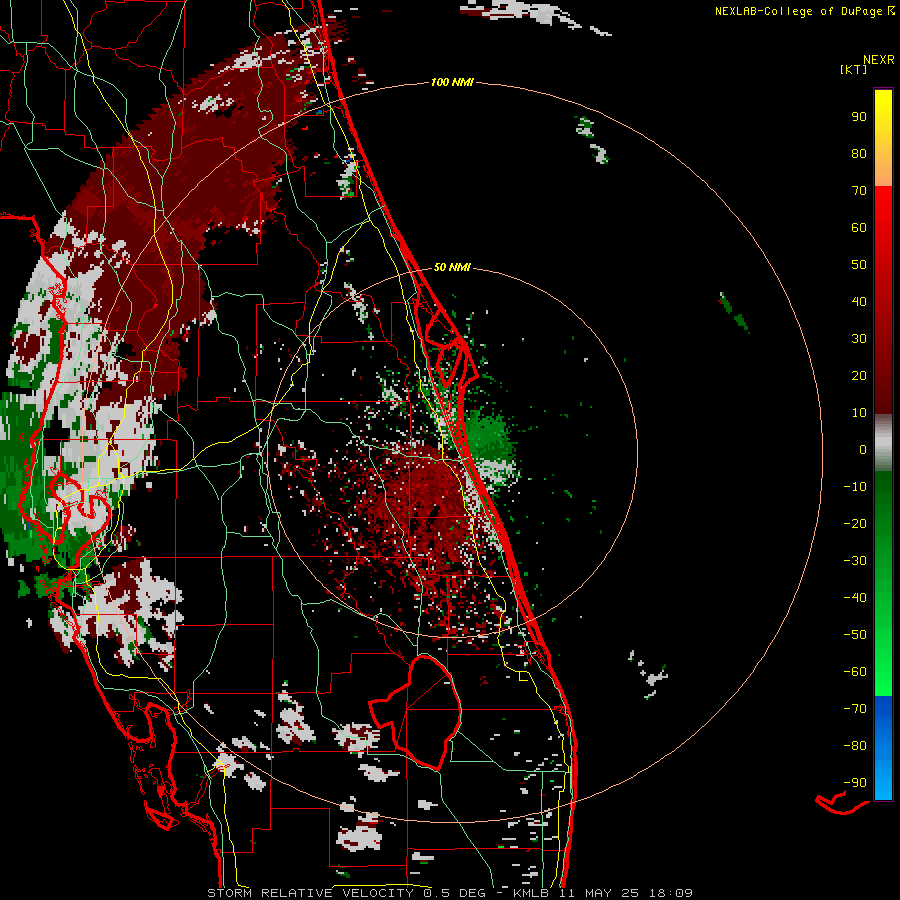Click the '100 NMI' range ring label
900x900 pixels.
[x=452, y=82]
